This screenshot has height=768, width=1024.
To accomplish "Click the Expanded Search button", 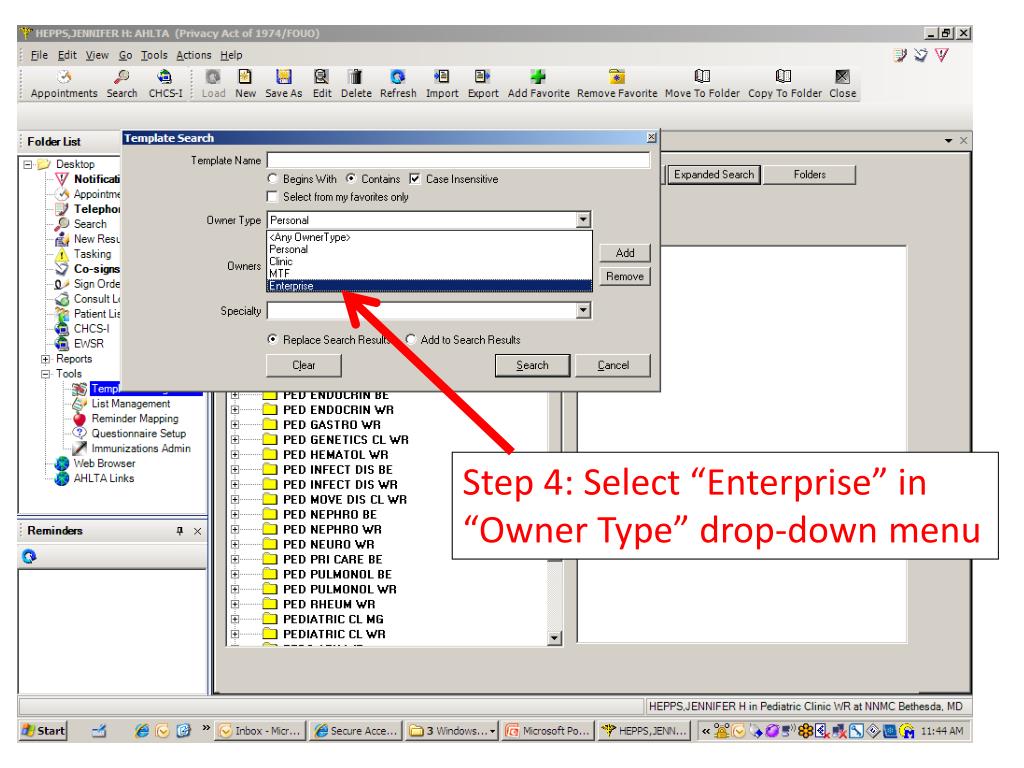I will point(714,174).
